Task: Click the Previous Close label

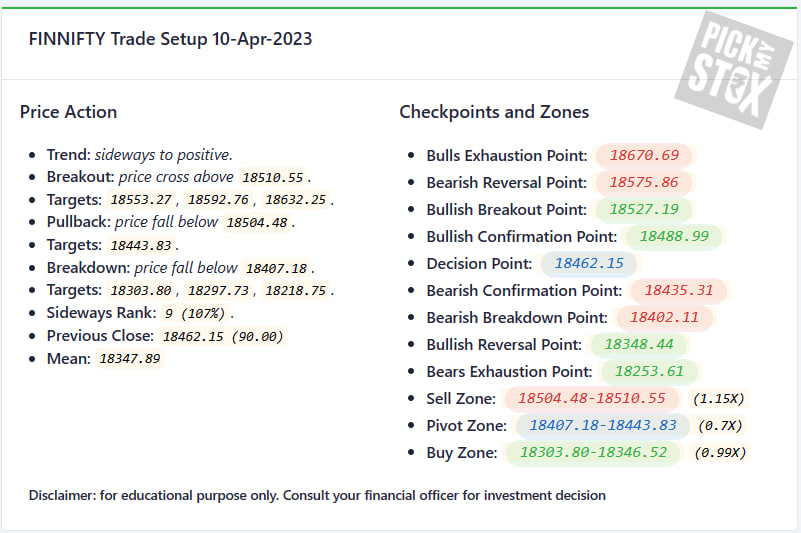Action: (x=100, y=336)
